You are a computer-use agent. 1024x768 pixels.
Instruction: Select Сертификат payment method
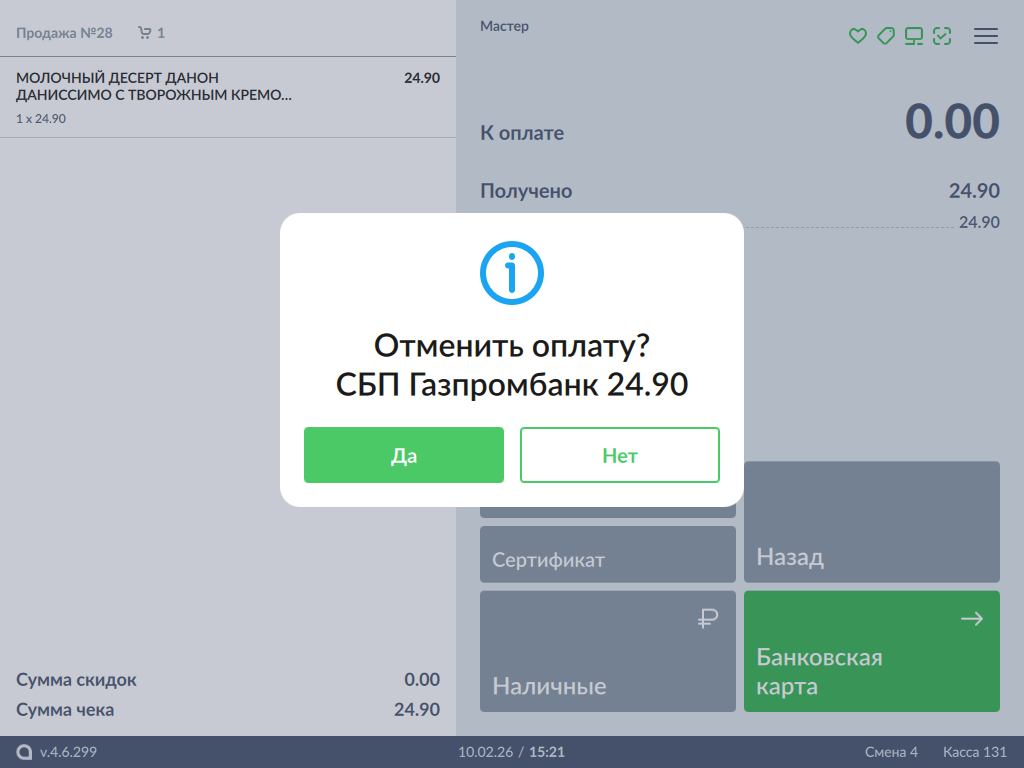tap(608, 554)
